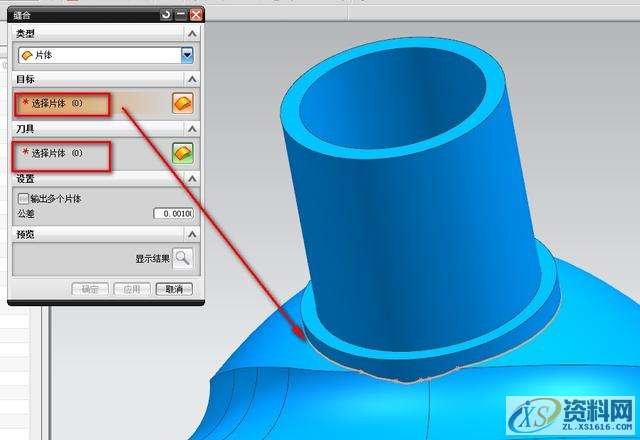This screenshot has width=640, height=440.
Task: Close the 缝合 dialog with red X
Action: click(x=195, y=15)
